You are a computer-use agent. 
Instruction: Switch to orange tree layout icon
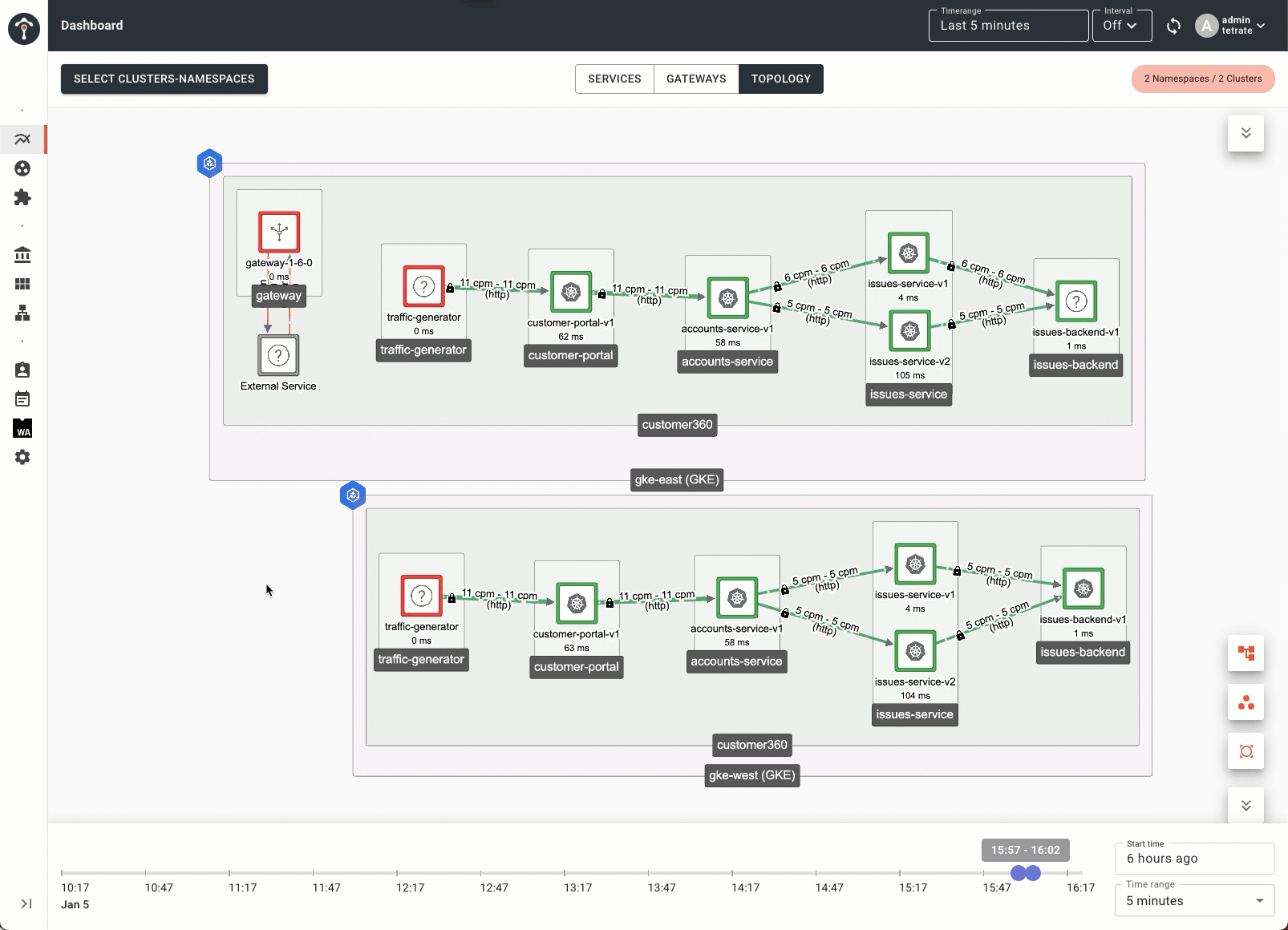[x=1245, y=653]
